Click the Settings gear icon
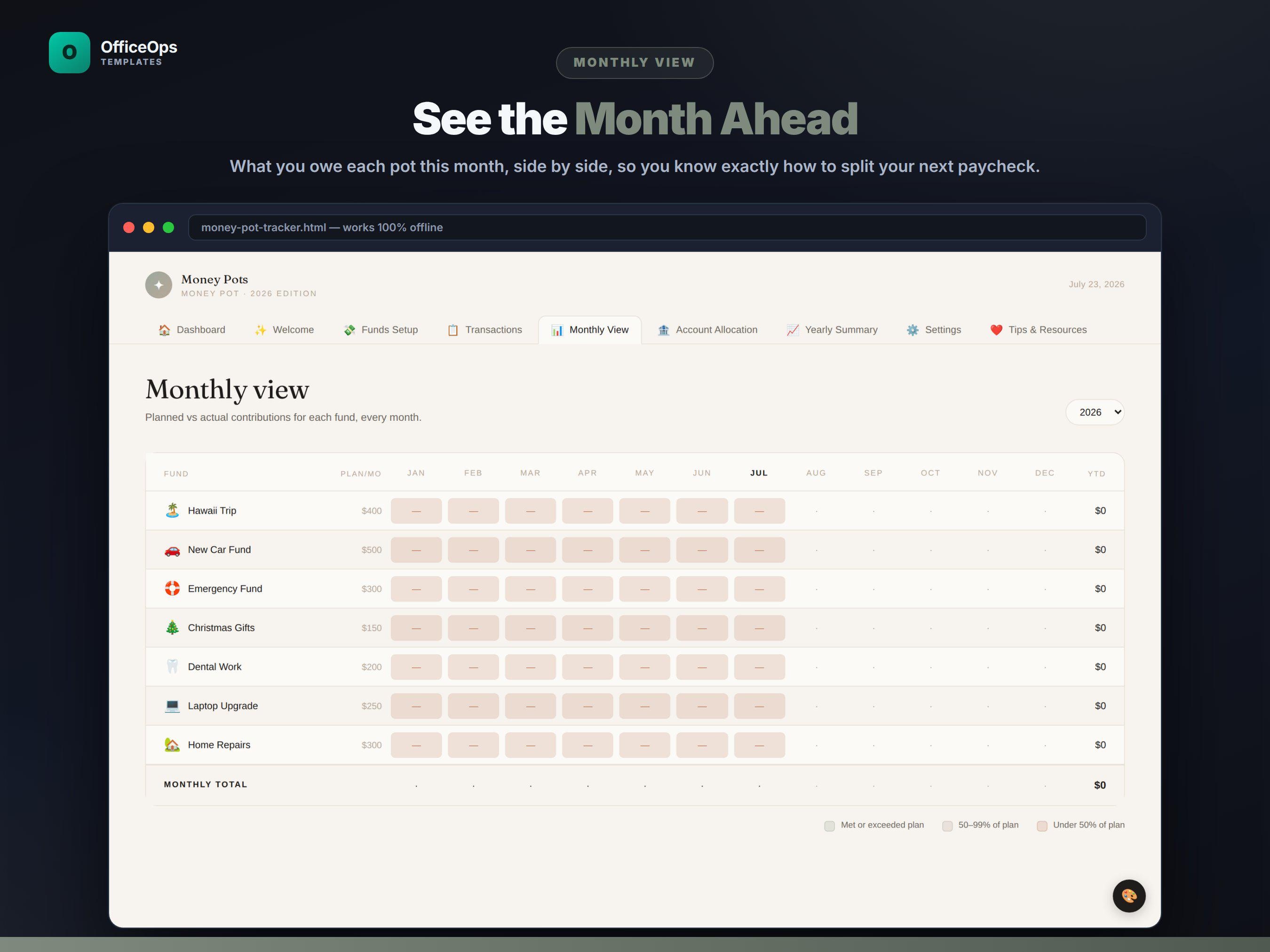Viewport: 1270px width, 952px height. click(x=913, y=330)
